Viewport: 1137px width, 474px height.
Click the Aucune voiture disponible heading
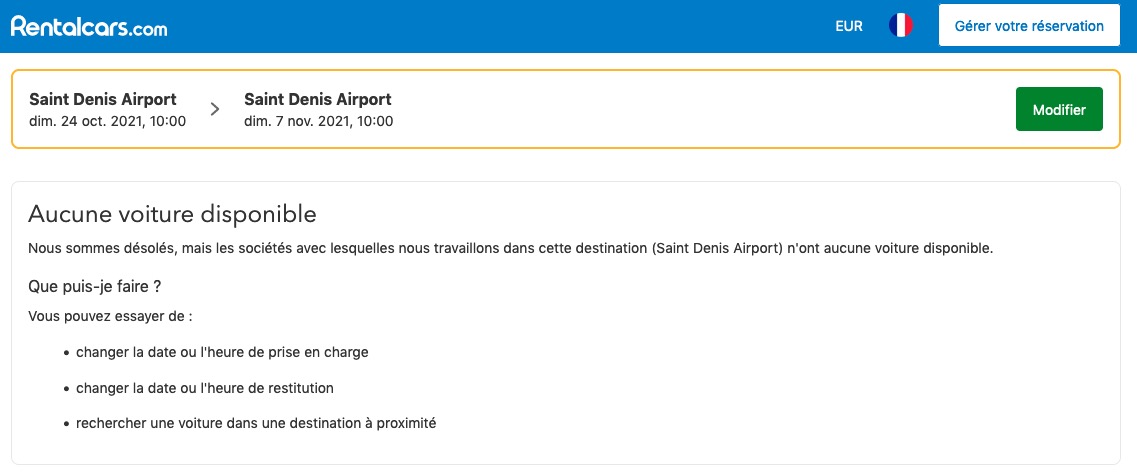point(172,214)
